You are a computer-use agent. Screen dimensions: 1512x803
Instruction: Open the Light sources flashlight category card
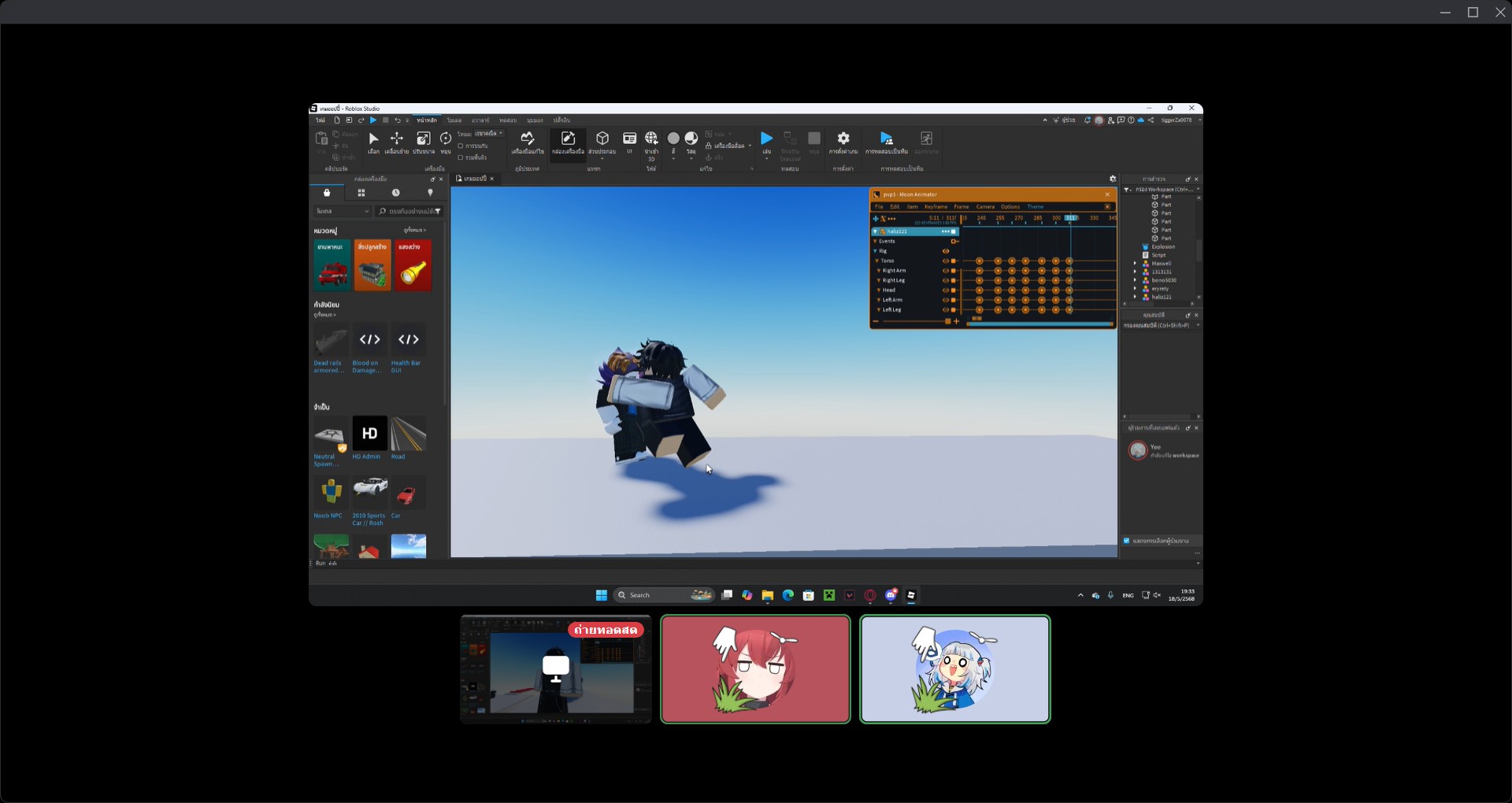pyautogui.click(x=413, y=265)
